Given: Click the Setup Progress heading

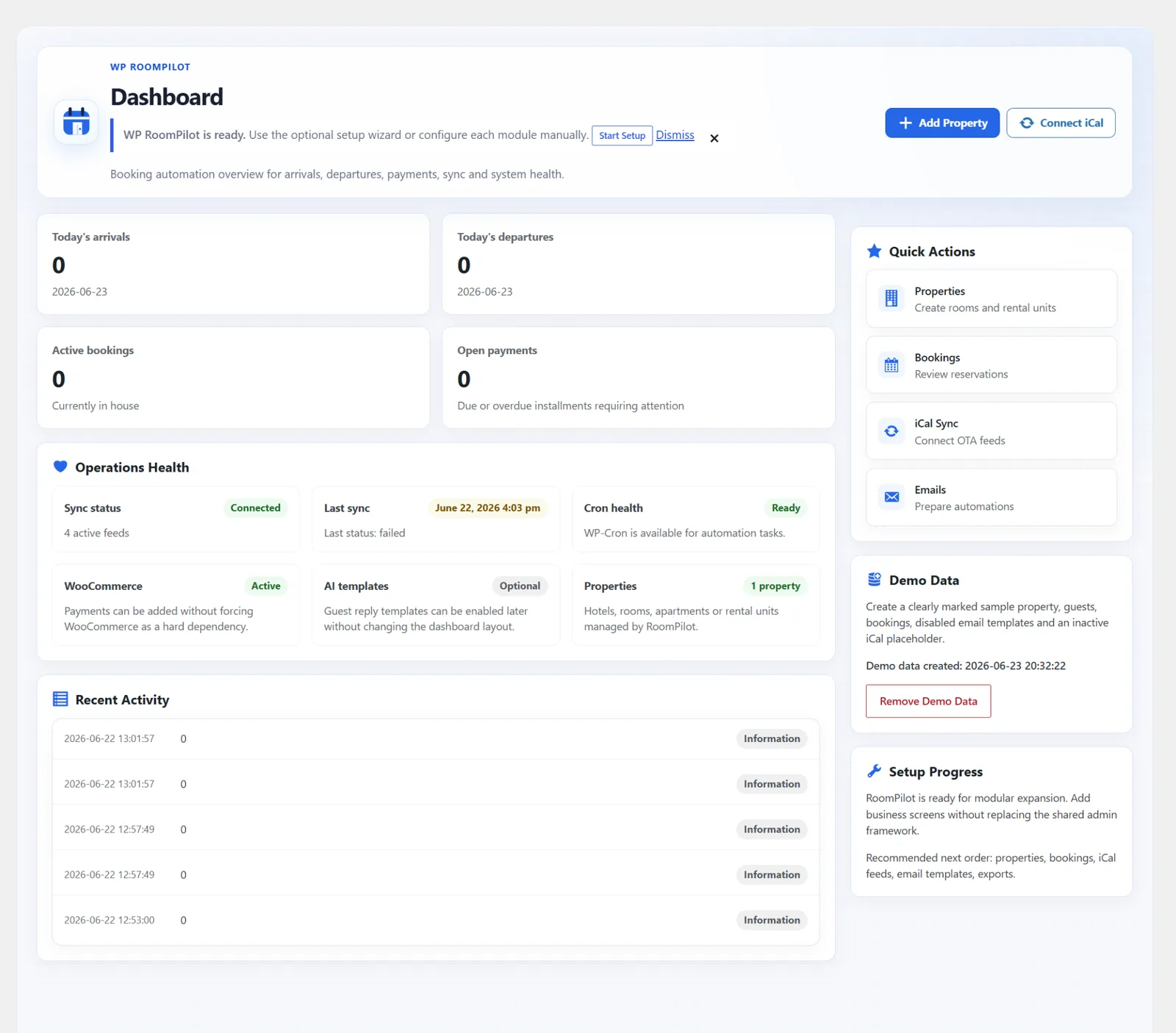Looking at the screenshot, I should 936,771.
